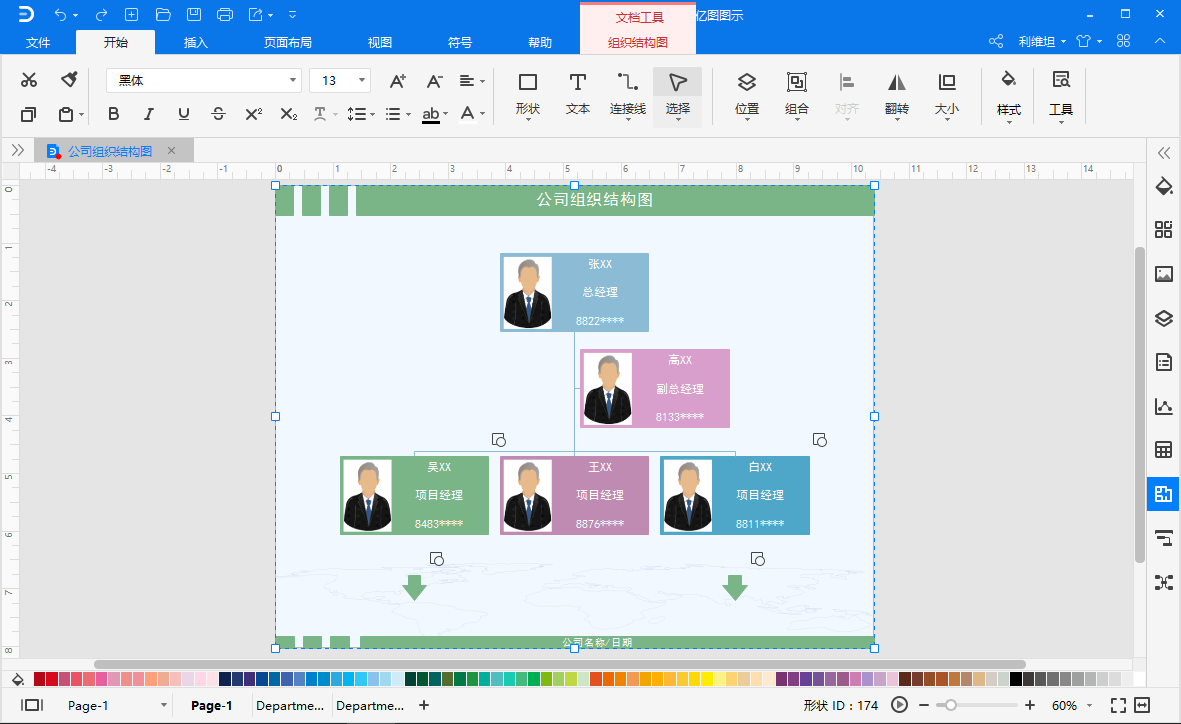Open the 翻转 flip menu

point(896,96)
